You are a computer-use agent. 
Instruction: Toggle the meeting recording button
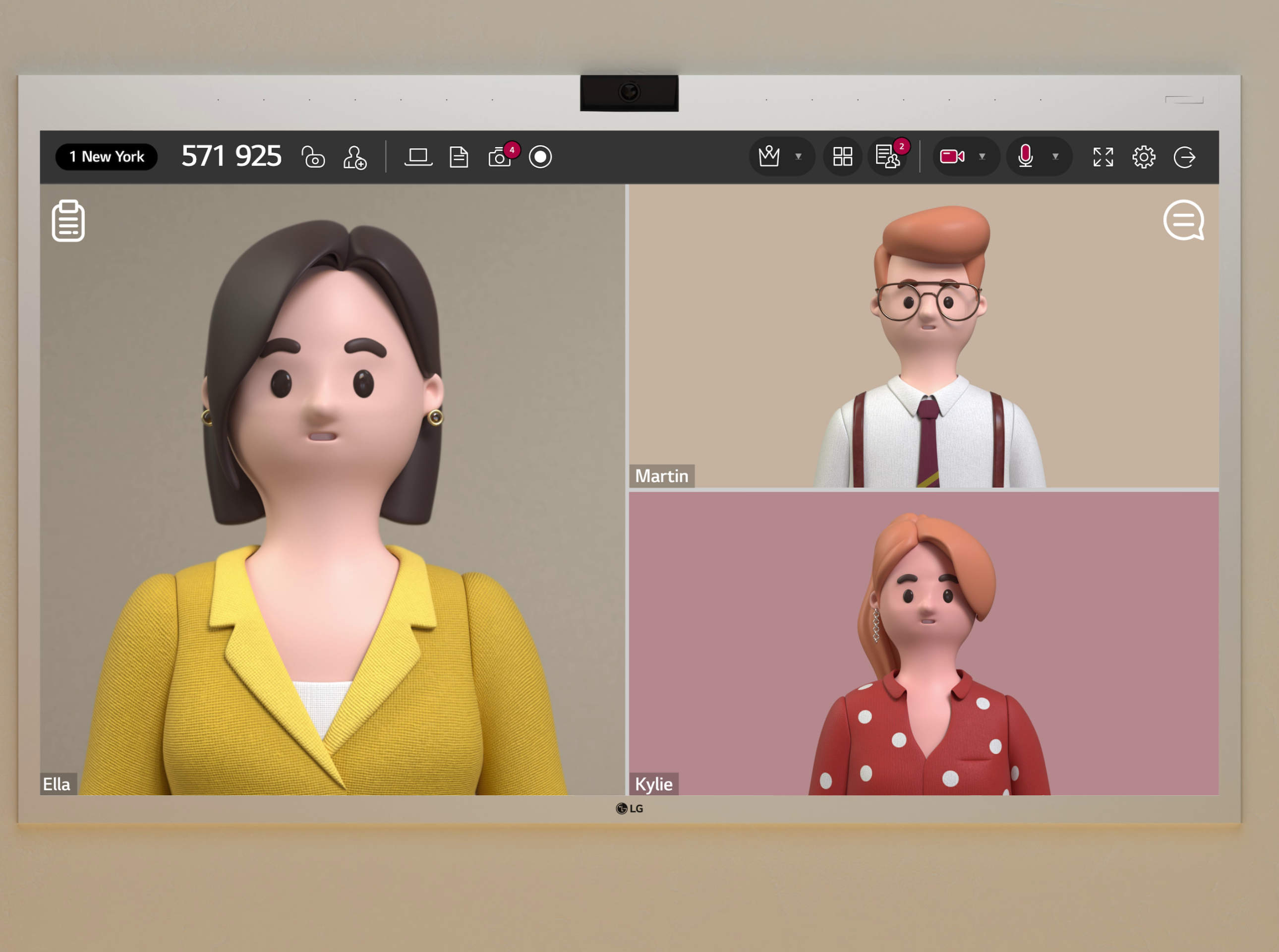(540, 157)
